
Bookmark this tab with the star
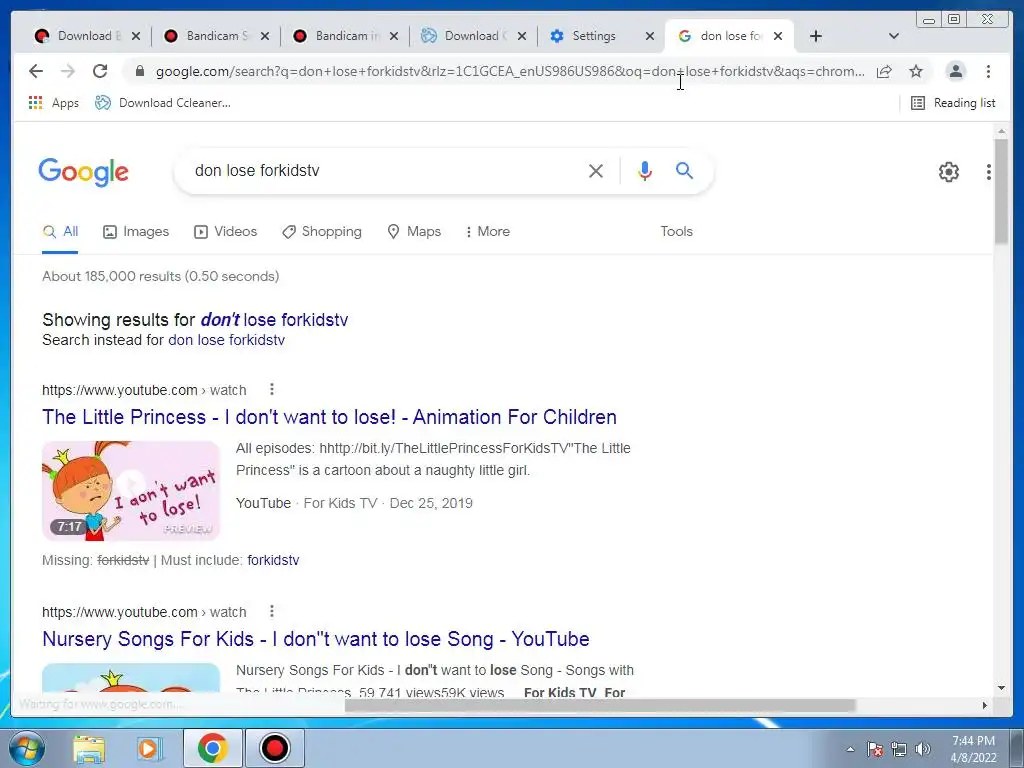pyautogui.click(x=916, y=71)
